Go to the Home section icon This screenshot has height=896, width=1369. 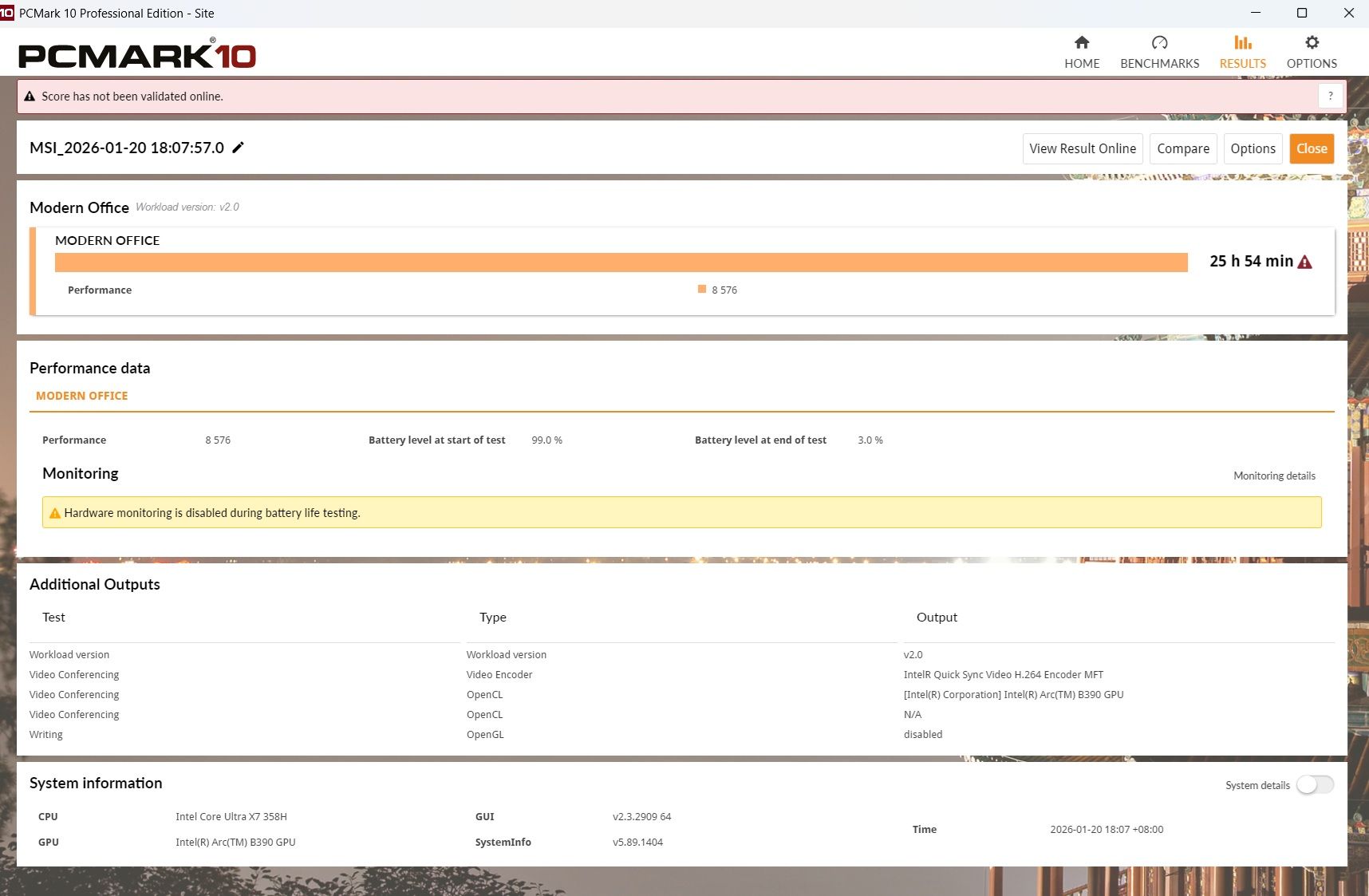click(x=1081, y=43)
